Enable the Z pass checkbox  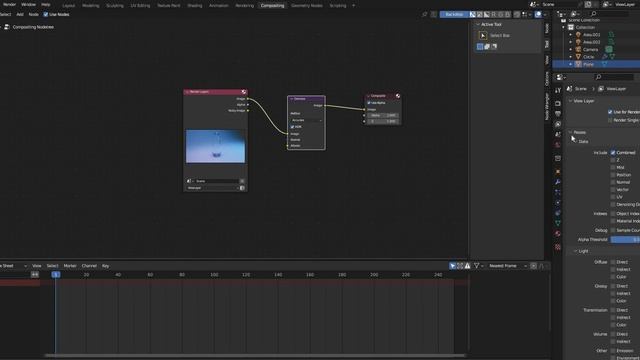613,160
